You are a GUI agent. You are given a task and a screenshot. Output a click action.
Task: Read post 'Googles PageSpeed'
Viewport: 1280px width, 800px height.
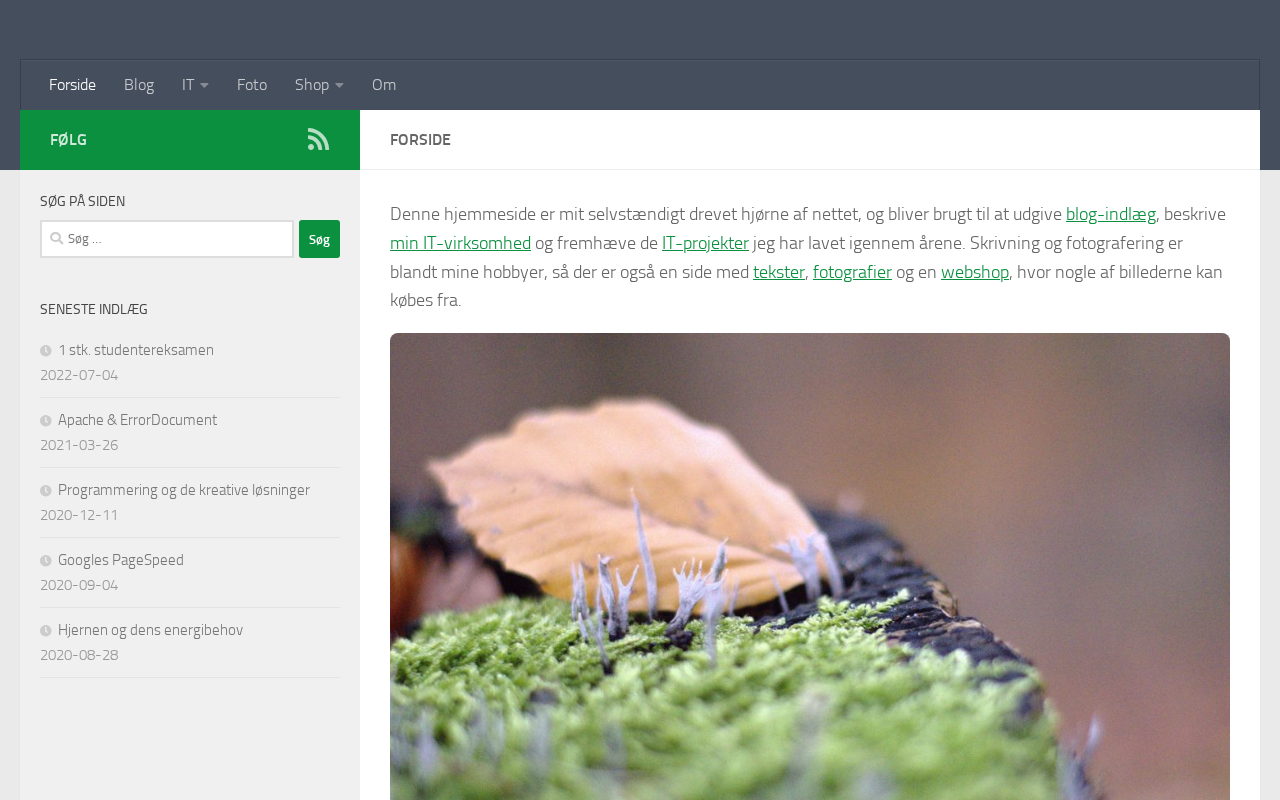[x=121, y=560]
